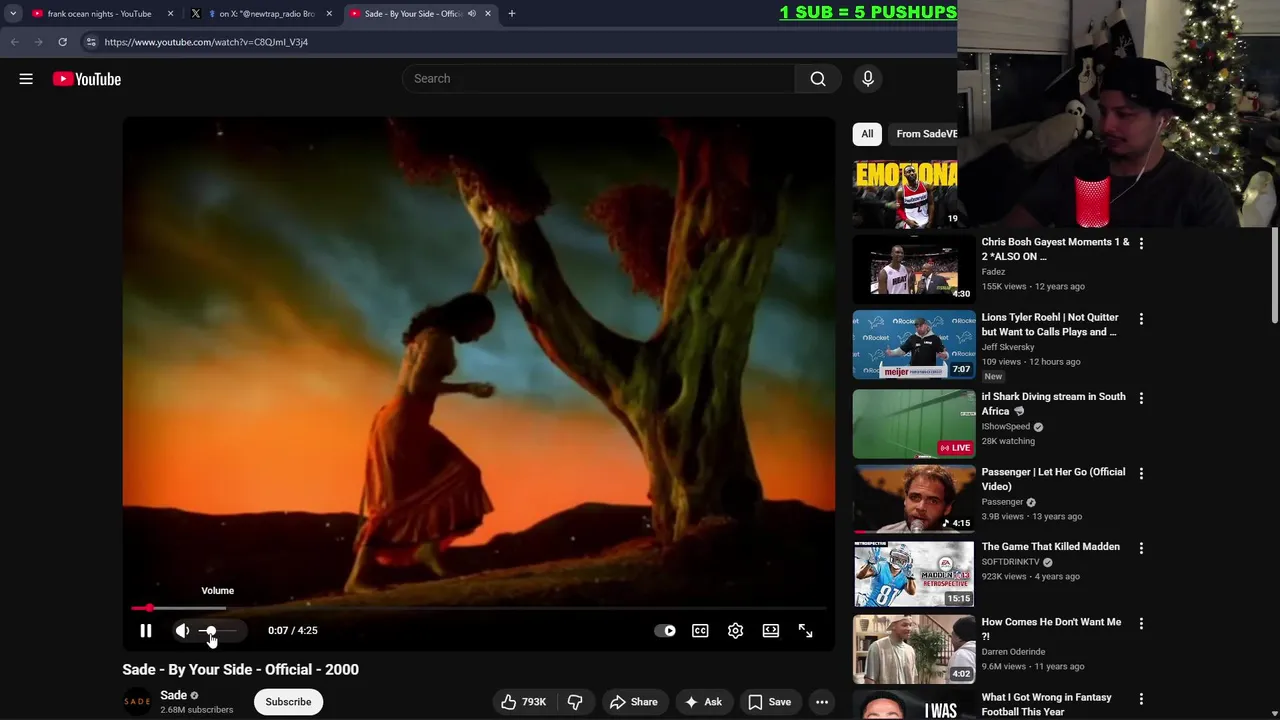Open How Comes He Don't Want Me title
This screenshot has height=720, width=1280.
[1051, 629]
